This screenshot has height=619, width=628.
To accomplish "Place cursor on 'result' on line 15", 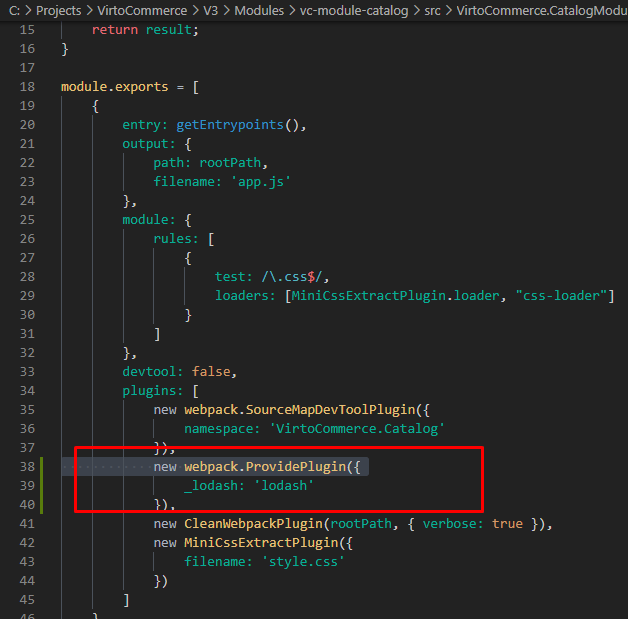I will (168, 30).
